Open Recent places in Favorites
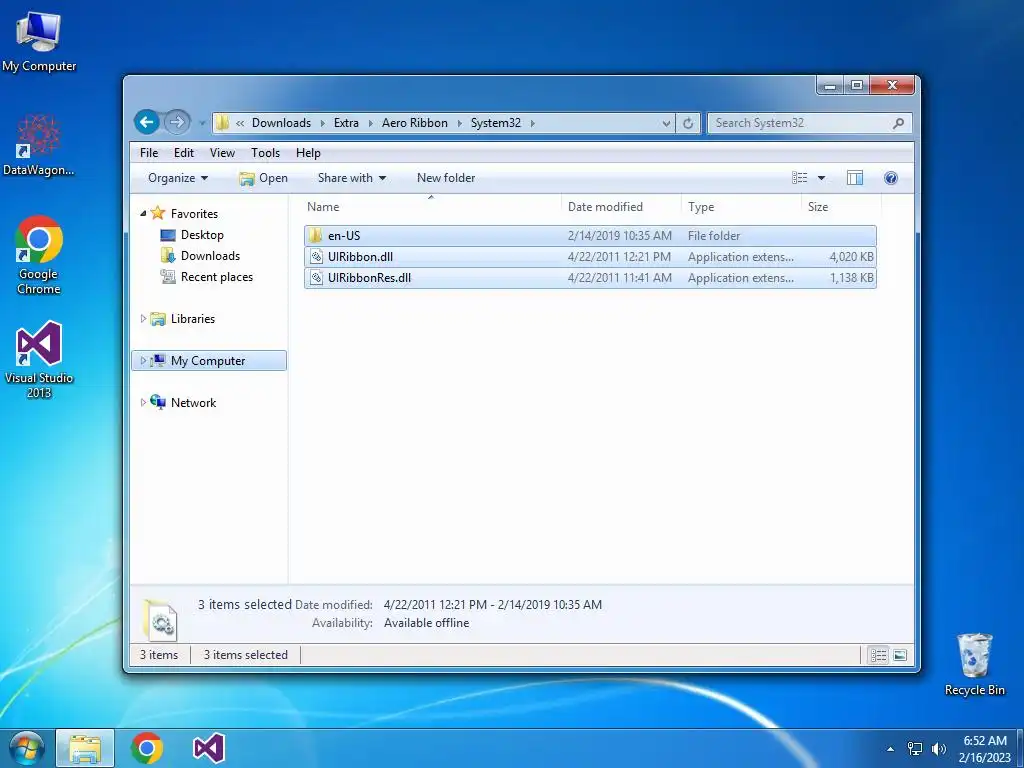The height and width of the screenshot is (768, 1024). 217,277
